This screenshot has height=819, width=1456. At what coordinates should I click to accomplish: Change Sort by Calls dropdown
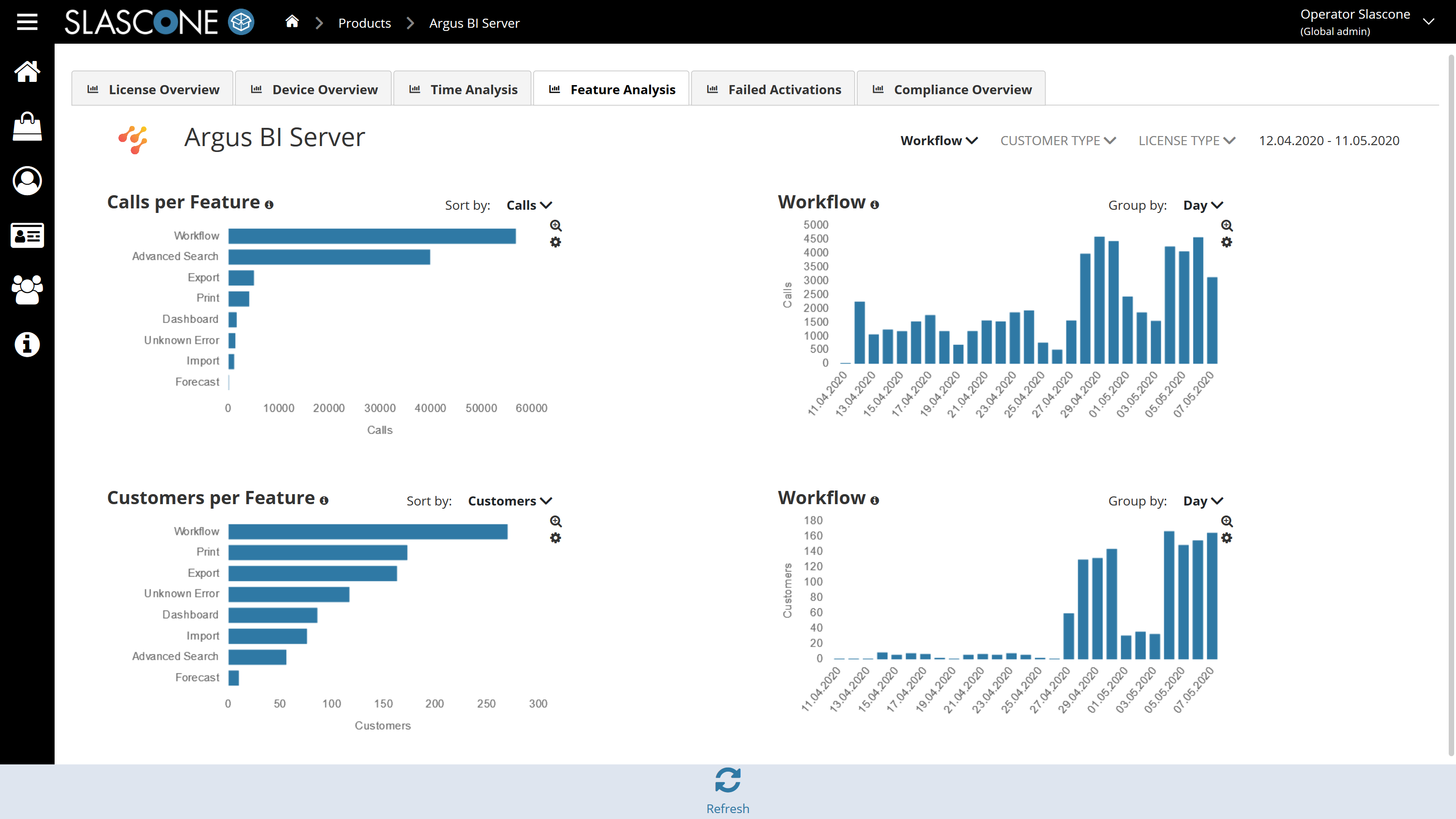(528, 205)
